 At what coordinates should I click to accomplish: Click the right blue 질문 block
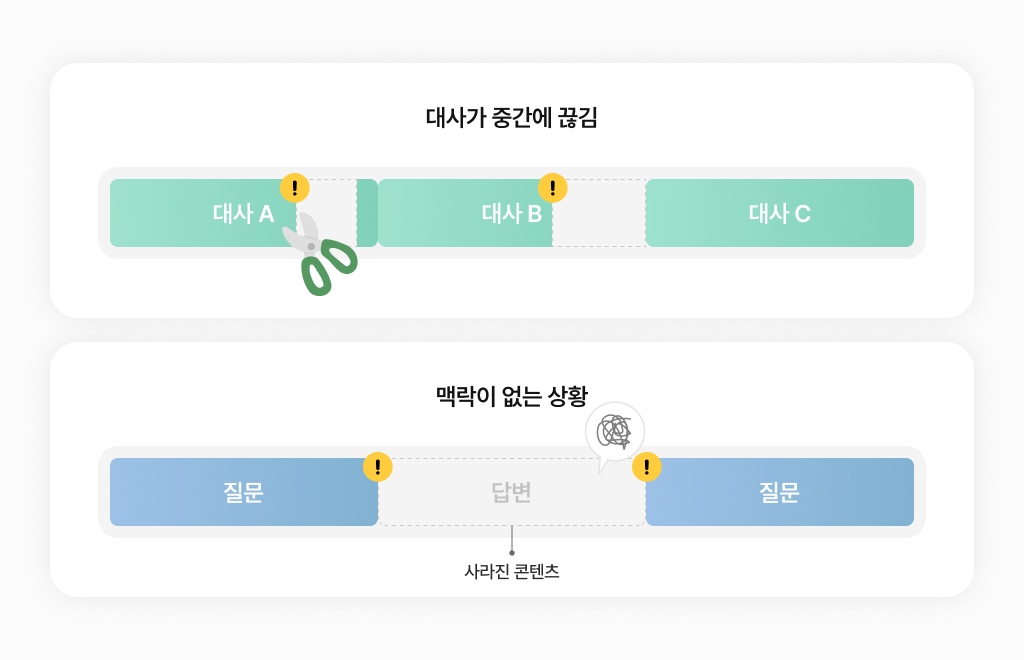780,492
